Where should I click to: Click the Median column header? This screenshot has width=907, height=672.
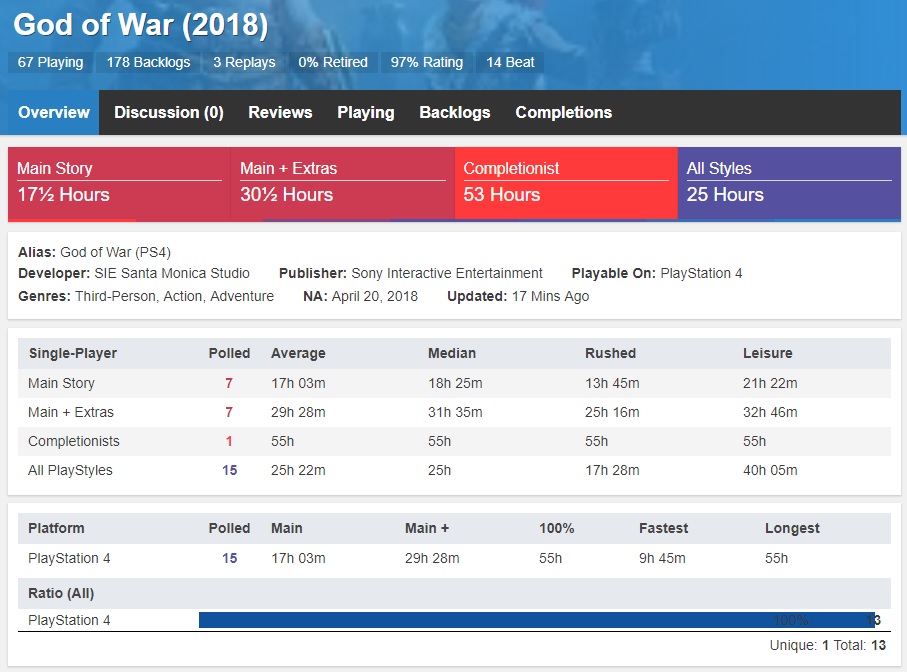tap(452, 353)
